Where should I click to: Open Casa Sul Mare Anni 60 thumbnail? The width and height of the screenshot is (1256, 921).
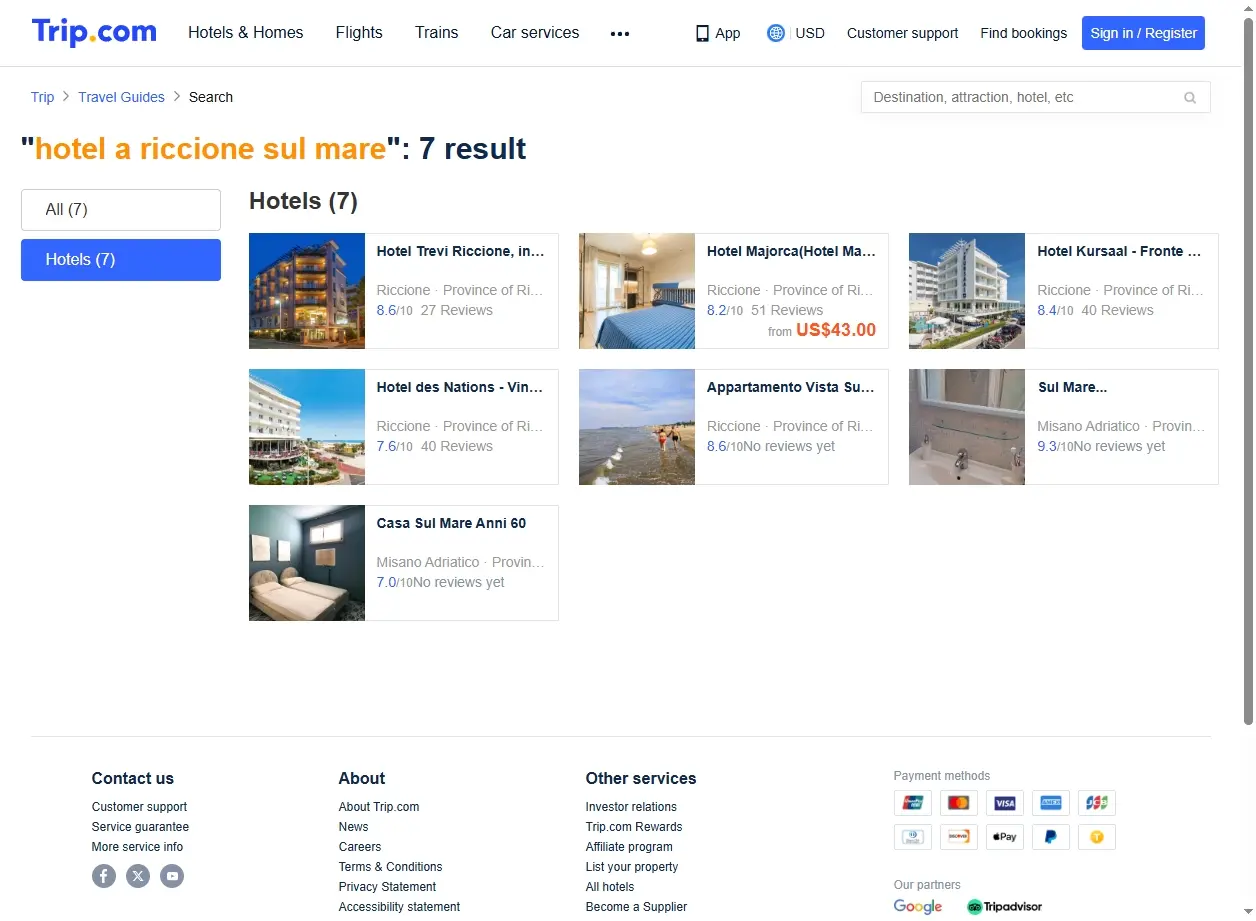pos(307,563)
